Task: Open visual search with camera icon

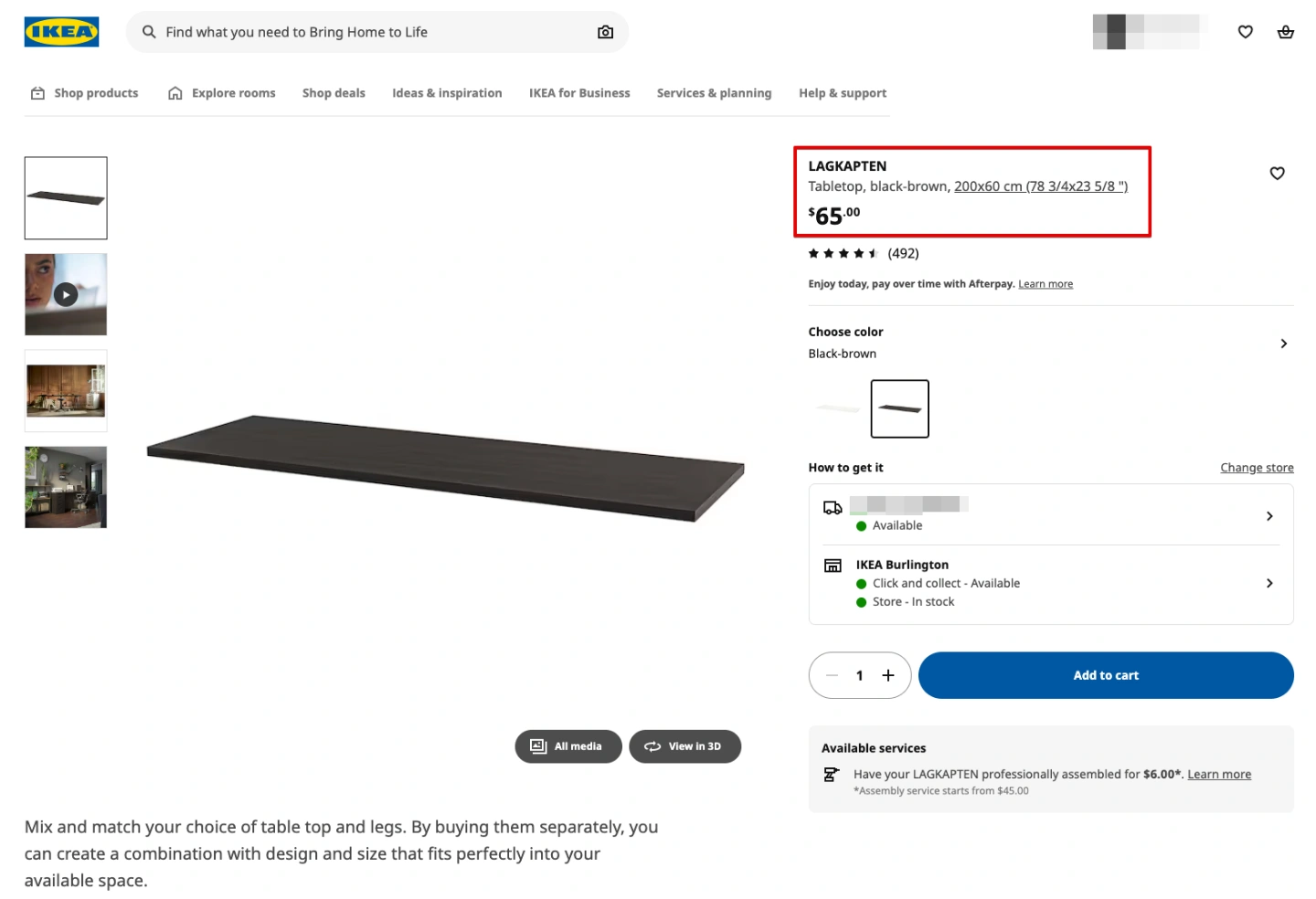Action: click(x=605, y=32)
